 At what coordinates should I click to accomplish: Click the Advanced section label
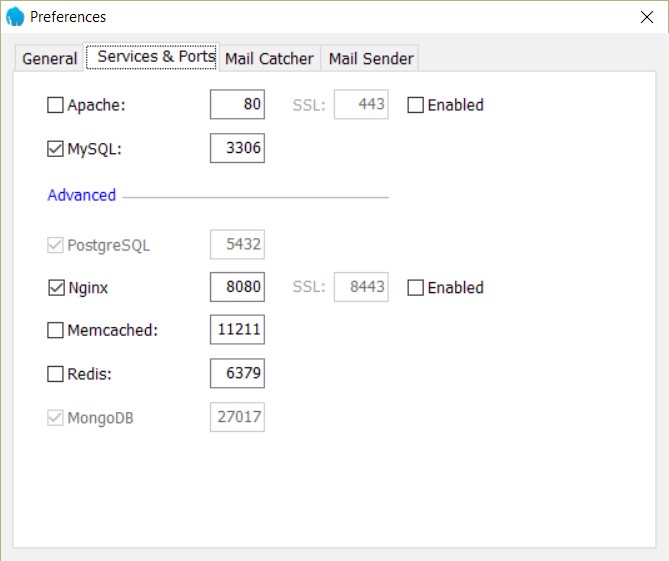tap(82, 195)
